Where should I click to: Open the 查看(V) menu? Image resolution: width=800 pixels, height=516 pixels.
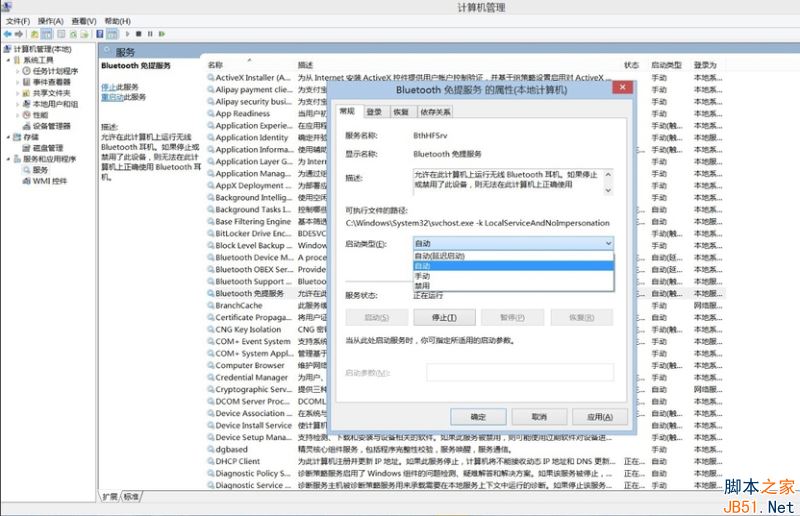[84, 21]
